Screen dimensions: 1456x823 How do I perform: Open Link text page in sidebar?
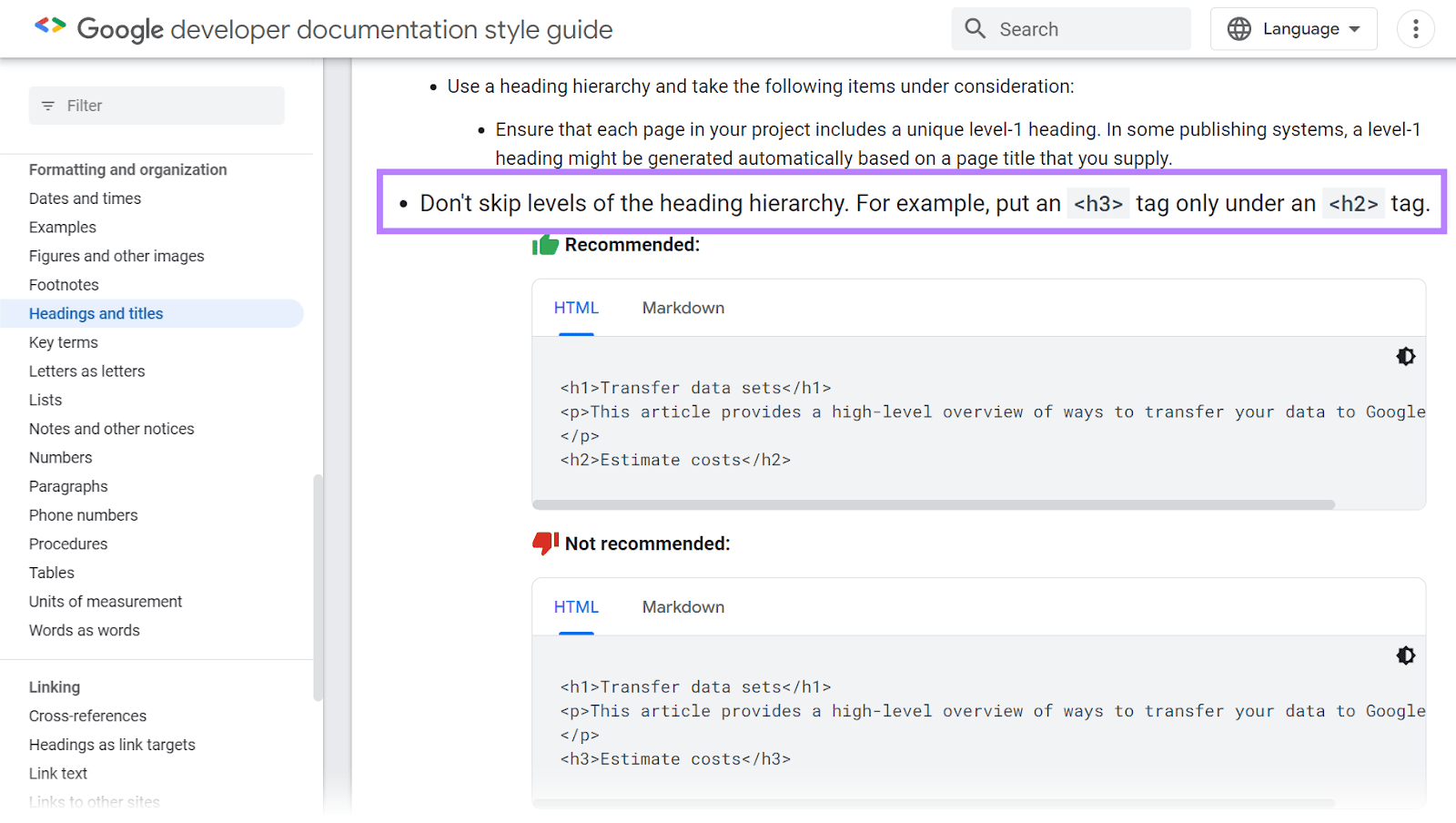[58, 773]
